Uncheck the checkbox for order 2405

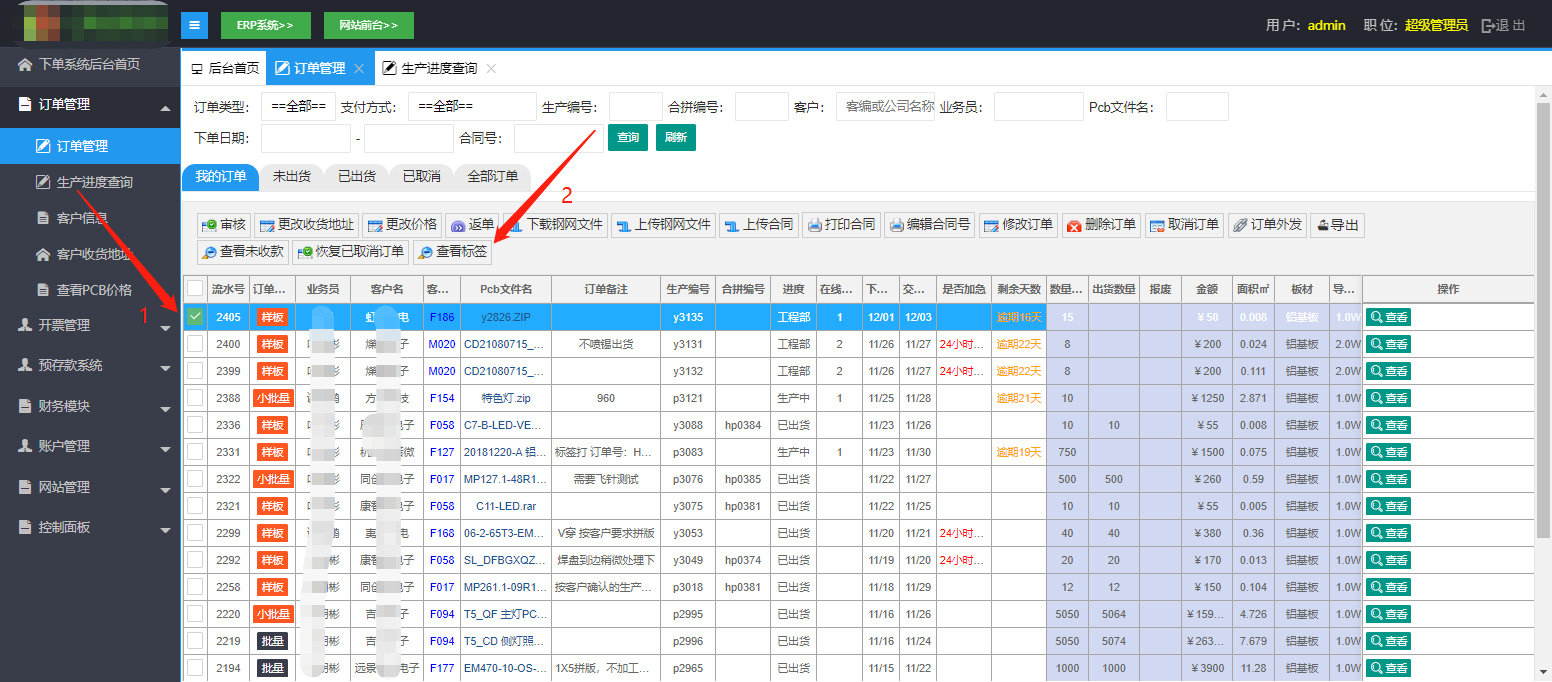click(x=195, y=317)
